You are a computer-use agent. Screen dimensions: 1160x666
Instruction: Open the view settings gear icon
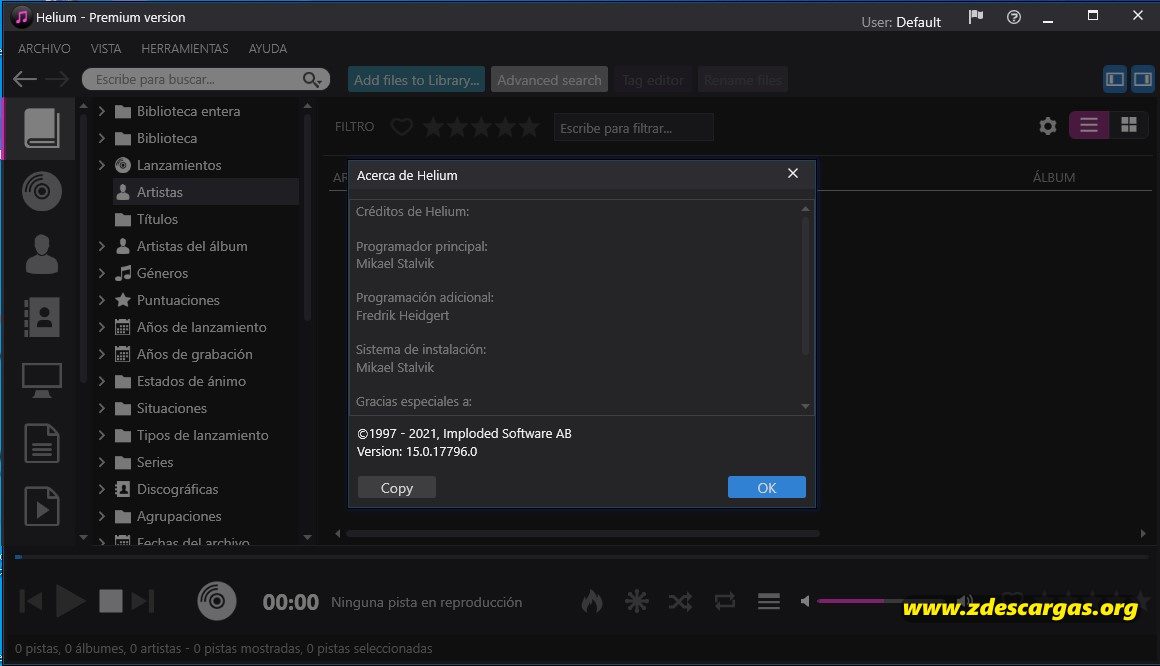pyautogui.click(x=1048, y=127)
